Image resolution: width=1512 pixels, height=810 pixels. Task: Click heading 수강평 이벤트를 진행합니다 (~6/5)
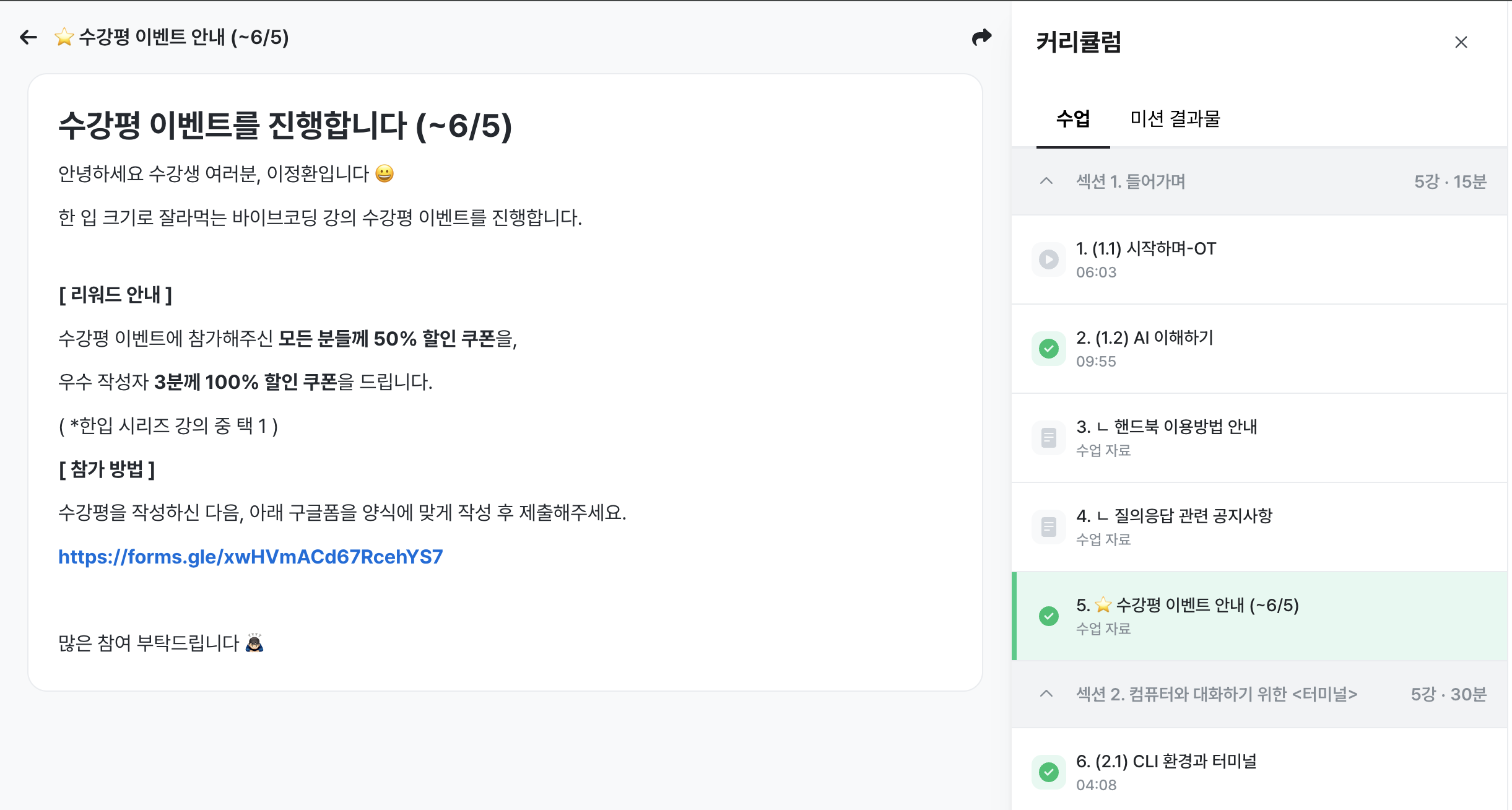pos(285,126)
